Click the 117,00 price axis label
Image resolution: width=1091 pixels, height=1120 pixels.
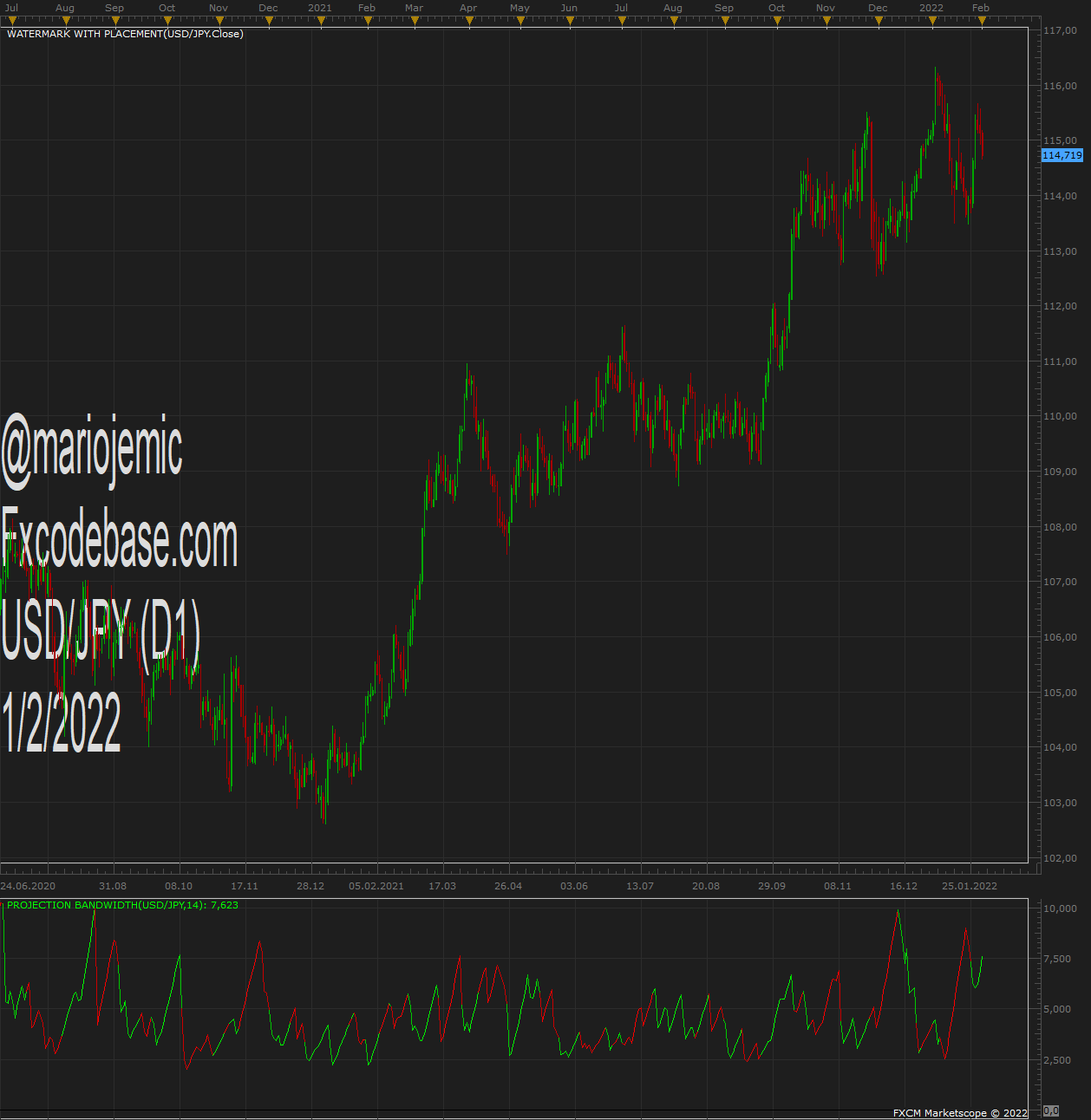pos(1060,30)
